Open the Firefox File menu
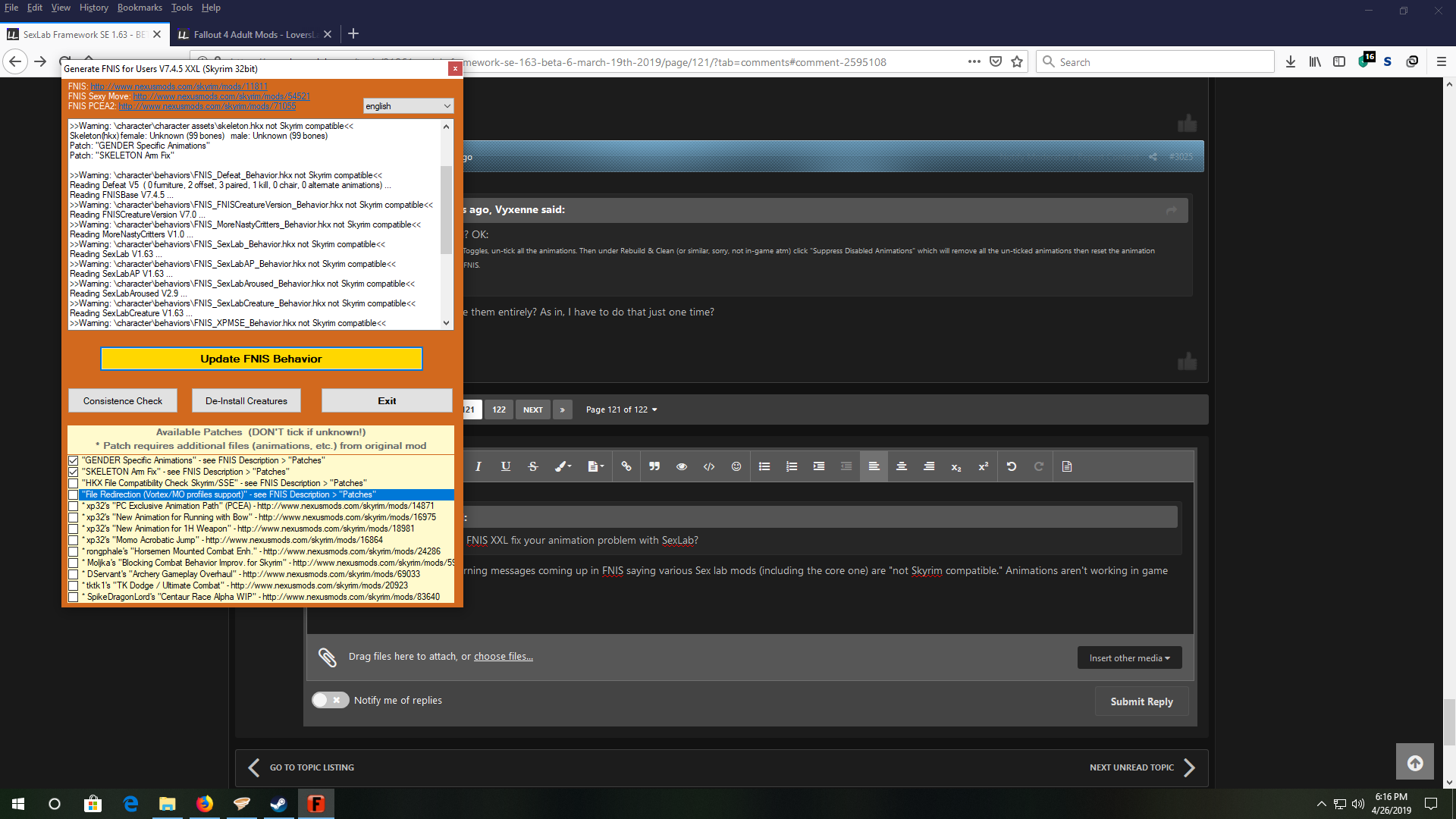1456x819 pixels. click(11, 8)
